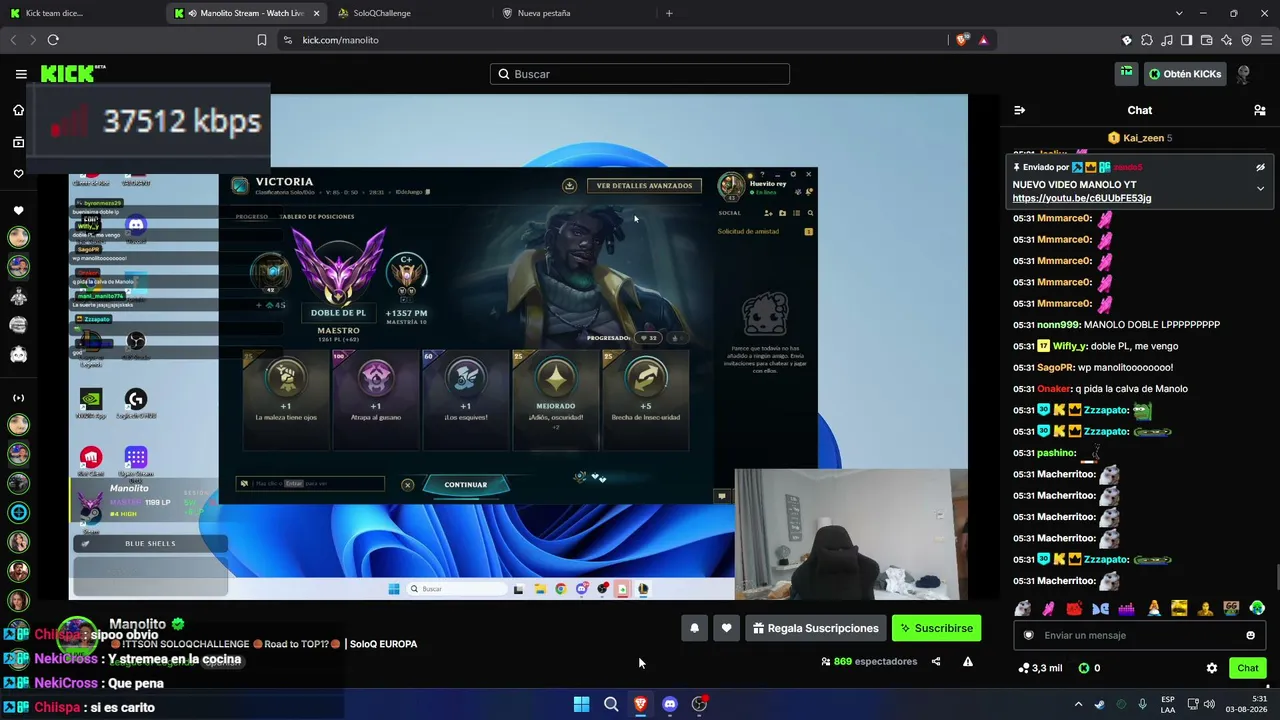Select the pink heart emote in quick emotes
The width and height of the screenshot is (1280, 720).
click(1048, 608)
